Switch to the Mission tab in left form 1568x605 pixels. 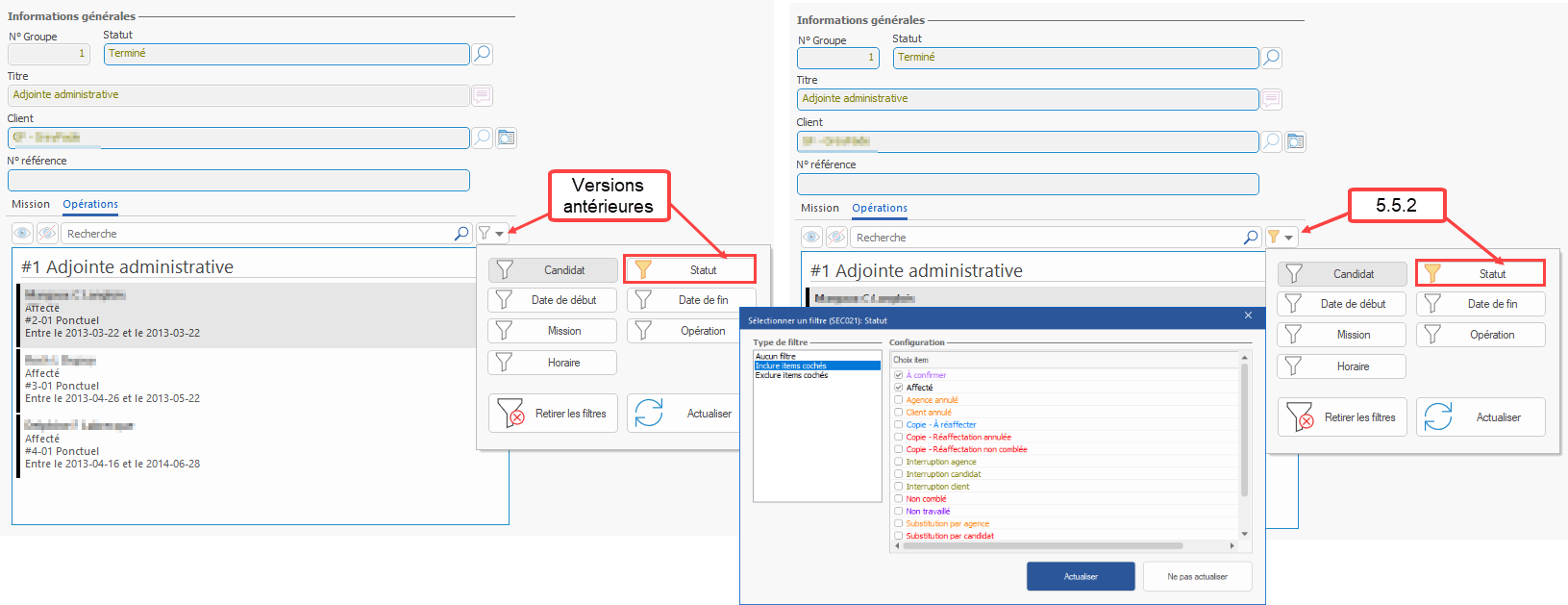coord(31,204)
